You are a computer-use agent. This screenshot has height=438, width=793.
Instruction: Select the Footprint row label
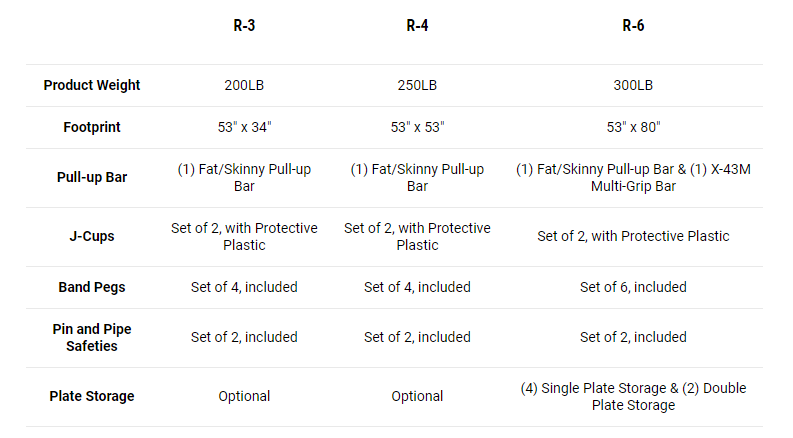click(x=92, y=127)
